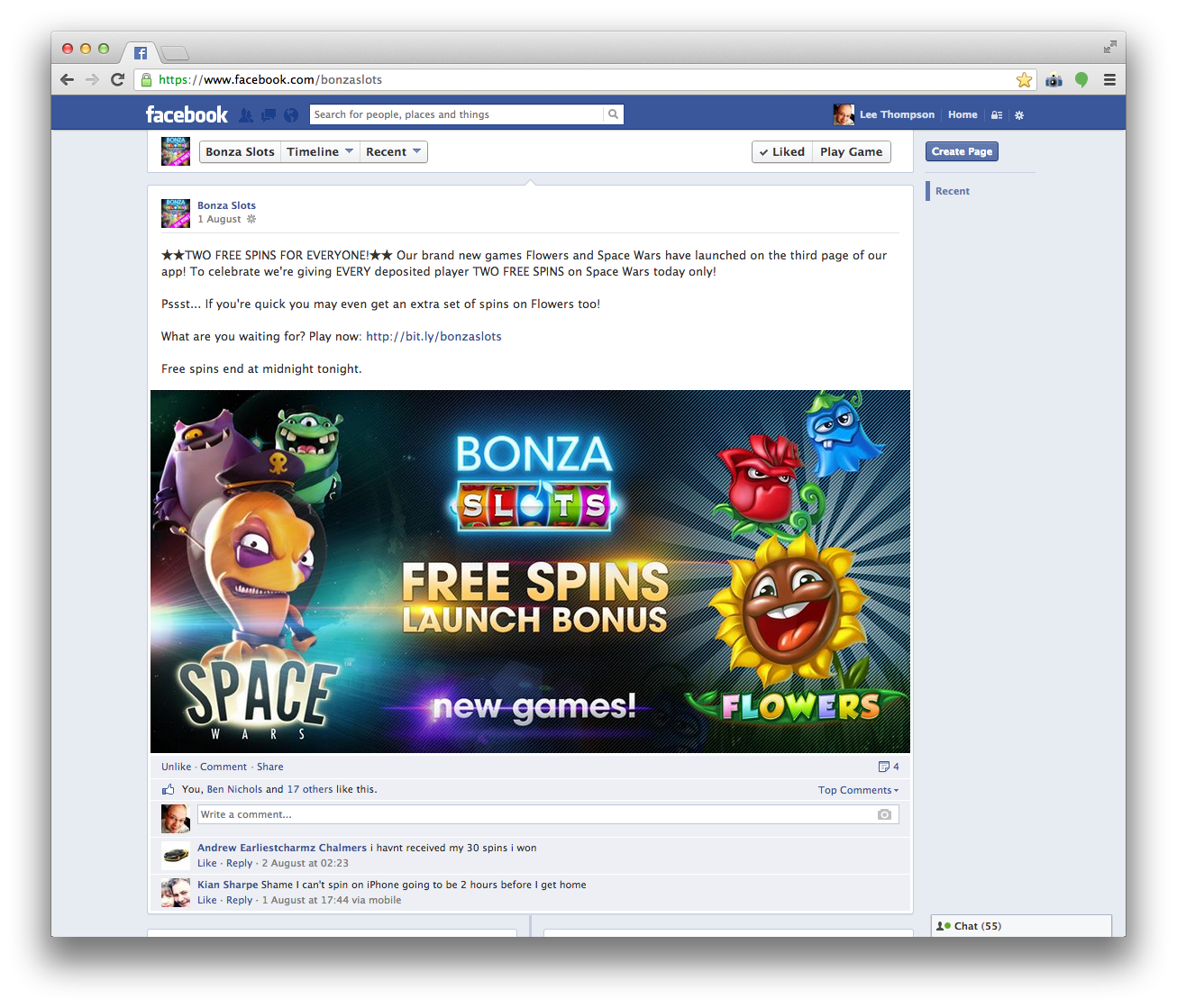
Task: Open Lee Thompson profile link
Action: 897,114
